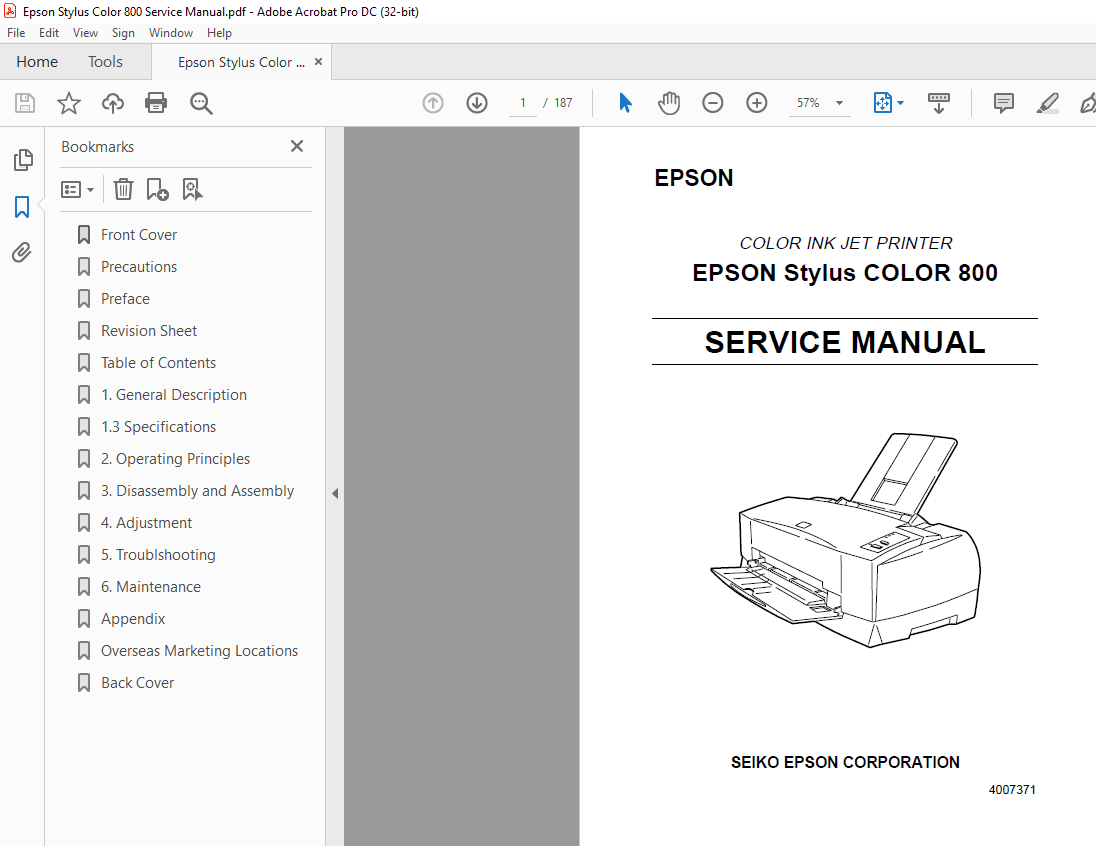Open the Page Thumbnails panel

point(22,159)
